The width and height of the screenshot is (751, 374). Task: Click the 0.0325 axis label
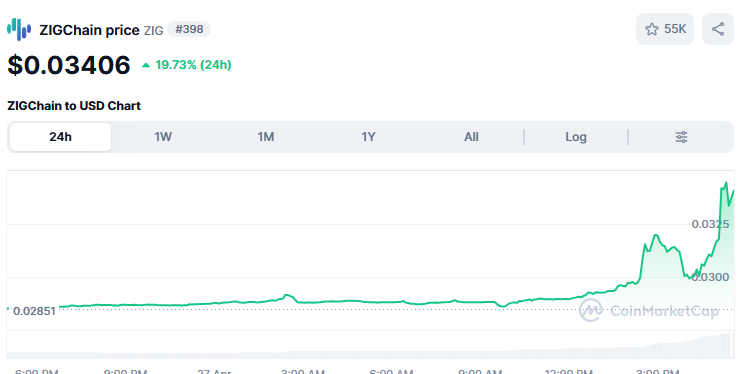[x=710, y=224]
